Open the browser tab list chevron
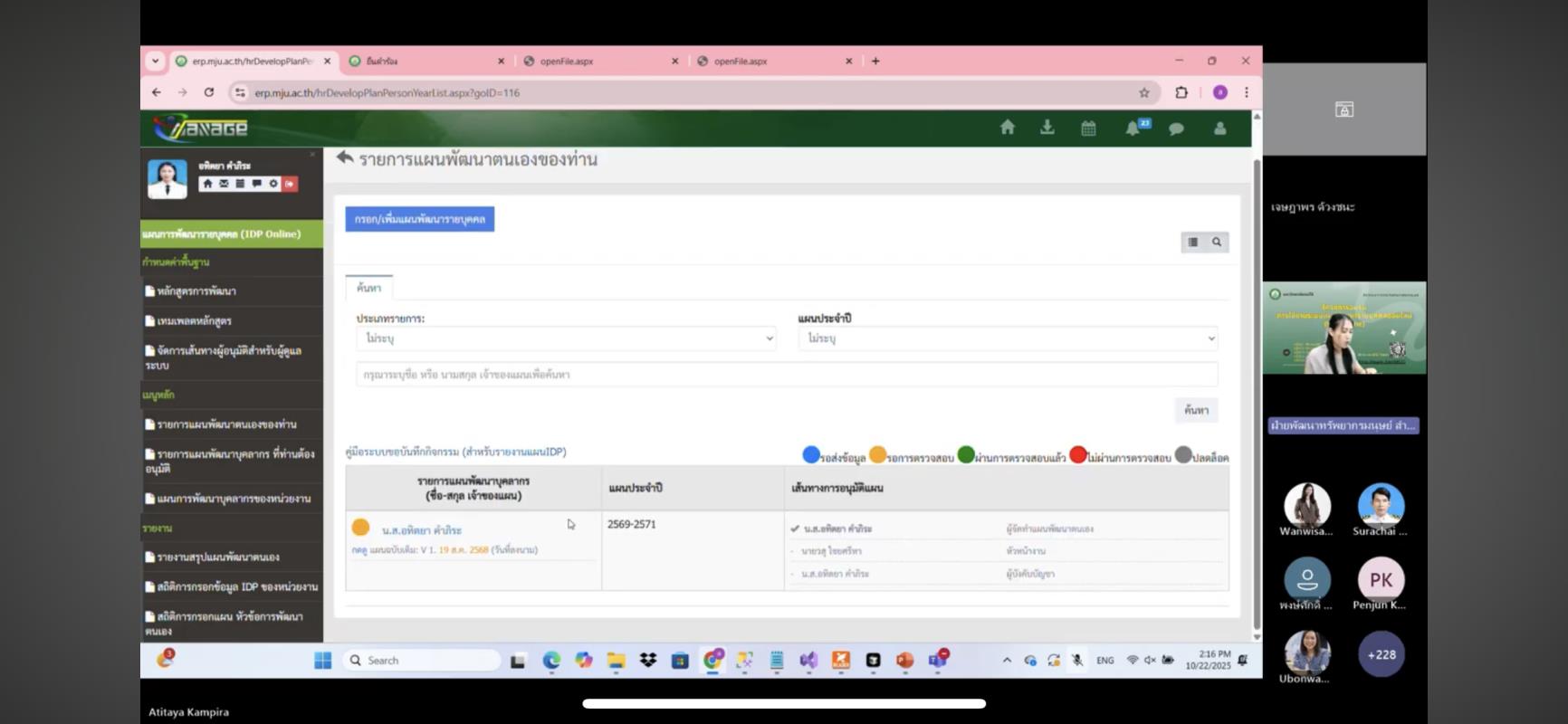 tap(155, 61)
